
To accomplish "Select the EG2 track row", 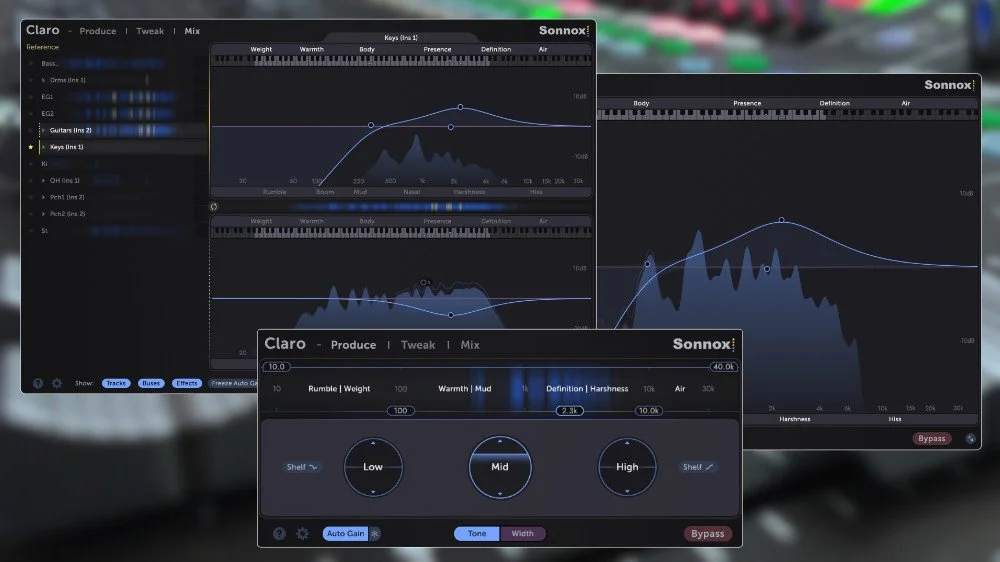I will click(x=118, y=114).
